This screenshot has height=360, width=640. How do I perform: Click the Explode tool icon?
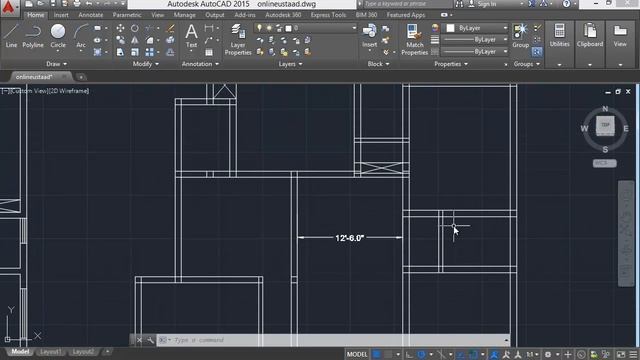click(170, 40)
